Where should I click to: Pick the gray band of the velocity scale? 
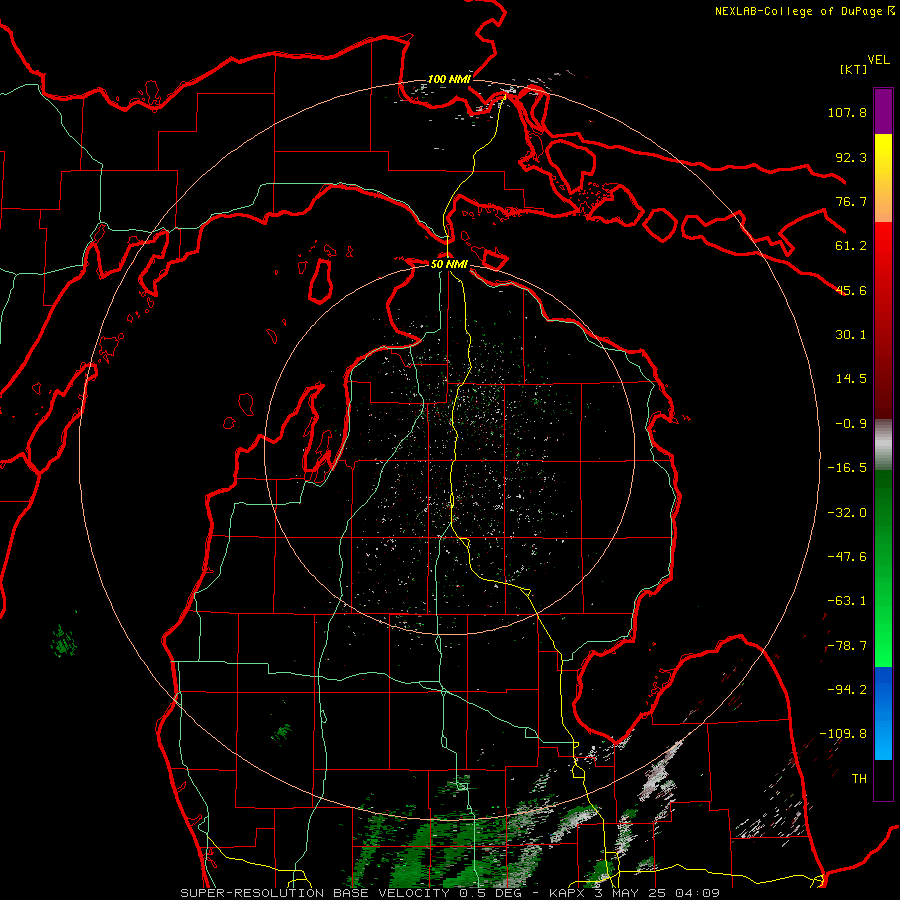pyautogui.click(x=883, y=445)
